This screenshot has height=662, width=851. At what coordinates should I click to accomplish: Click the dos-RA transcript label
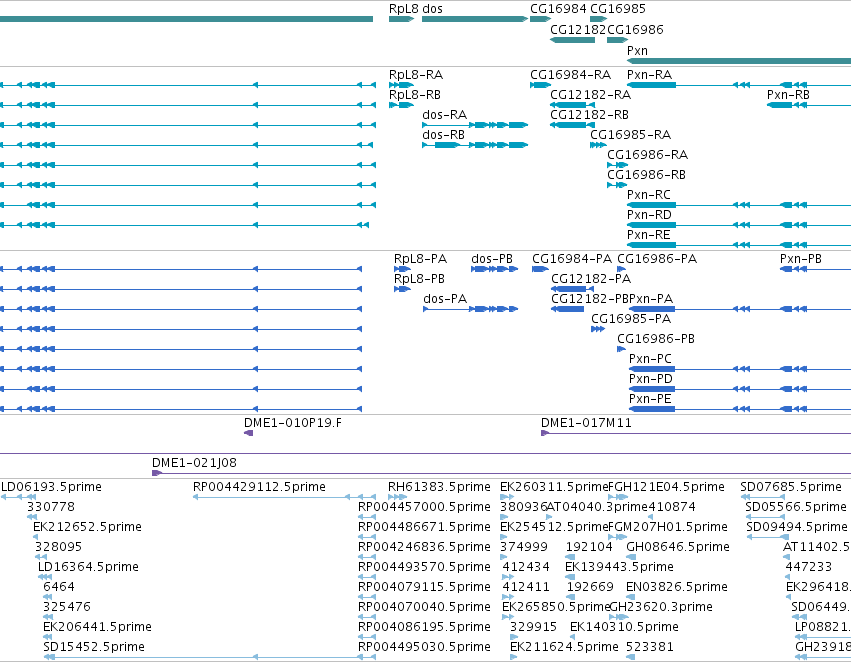point(444,115)
